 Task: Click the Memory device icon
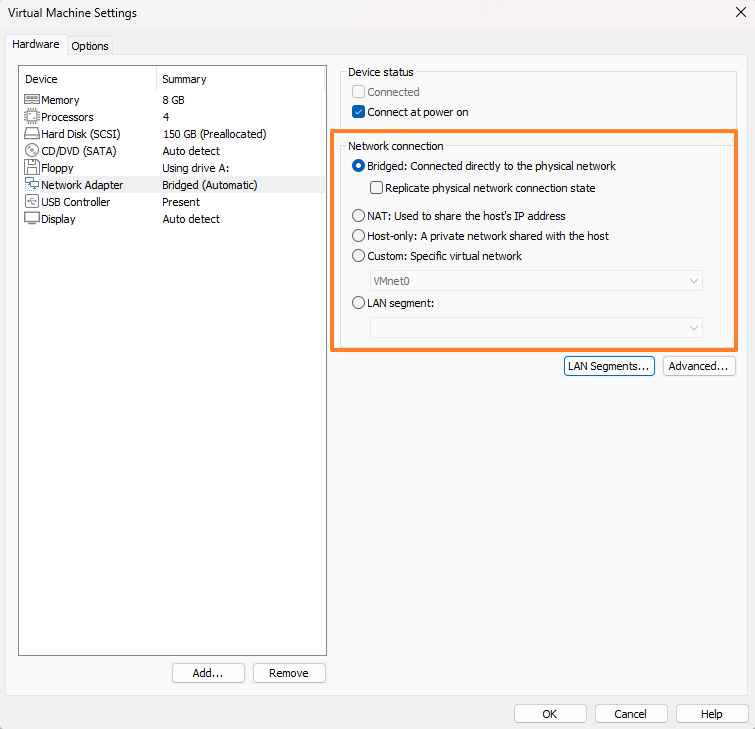tap(32, 100)
